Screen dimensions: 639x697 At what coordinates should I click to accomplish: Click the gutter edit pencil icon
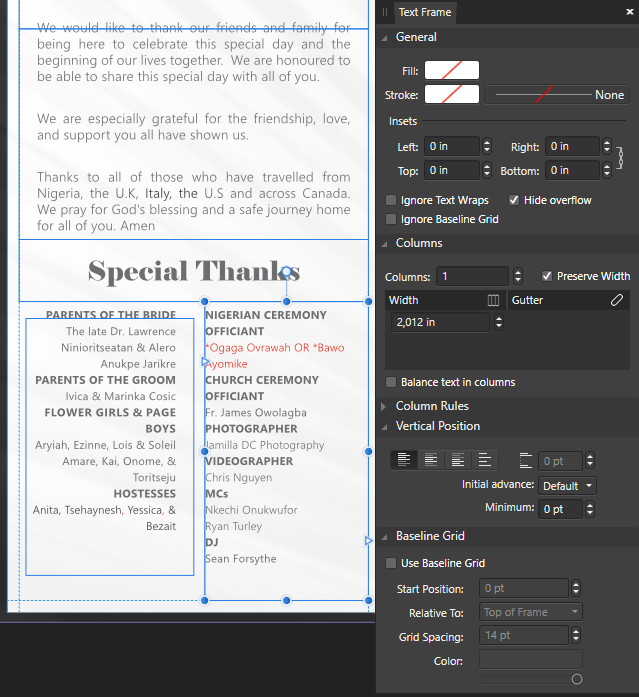click(x=617, y=300)
